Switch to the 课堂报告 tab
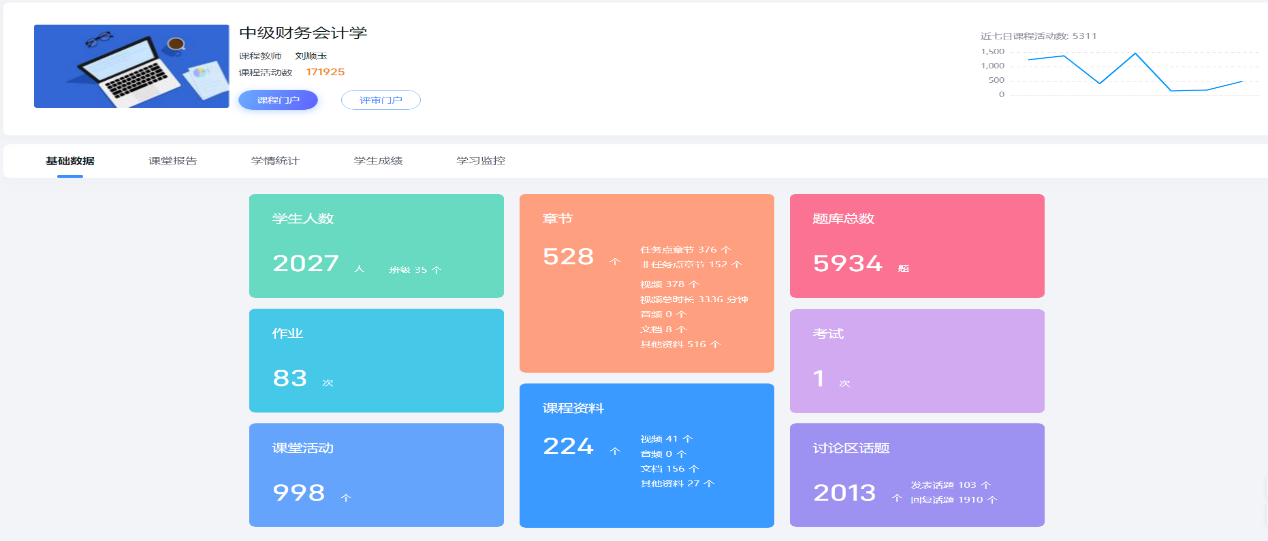Screen dimensions: 1268x541 pos(173,161)
